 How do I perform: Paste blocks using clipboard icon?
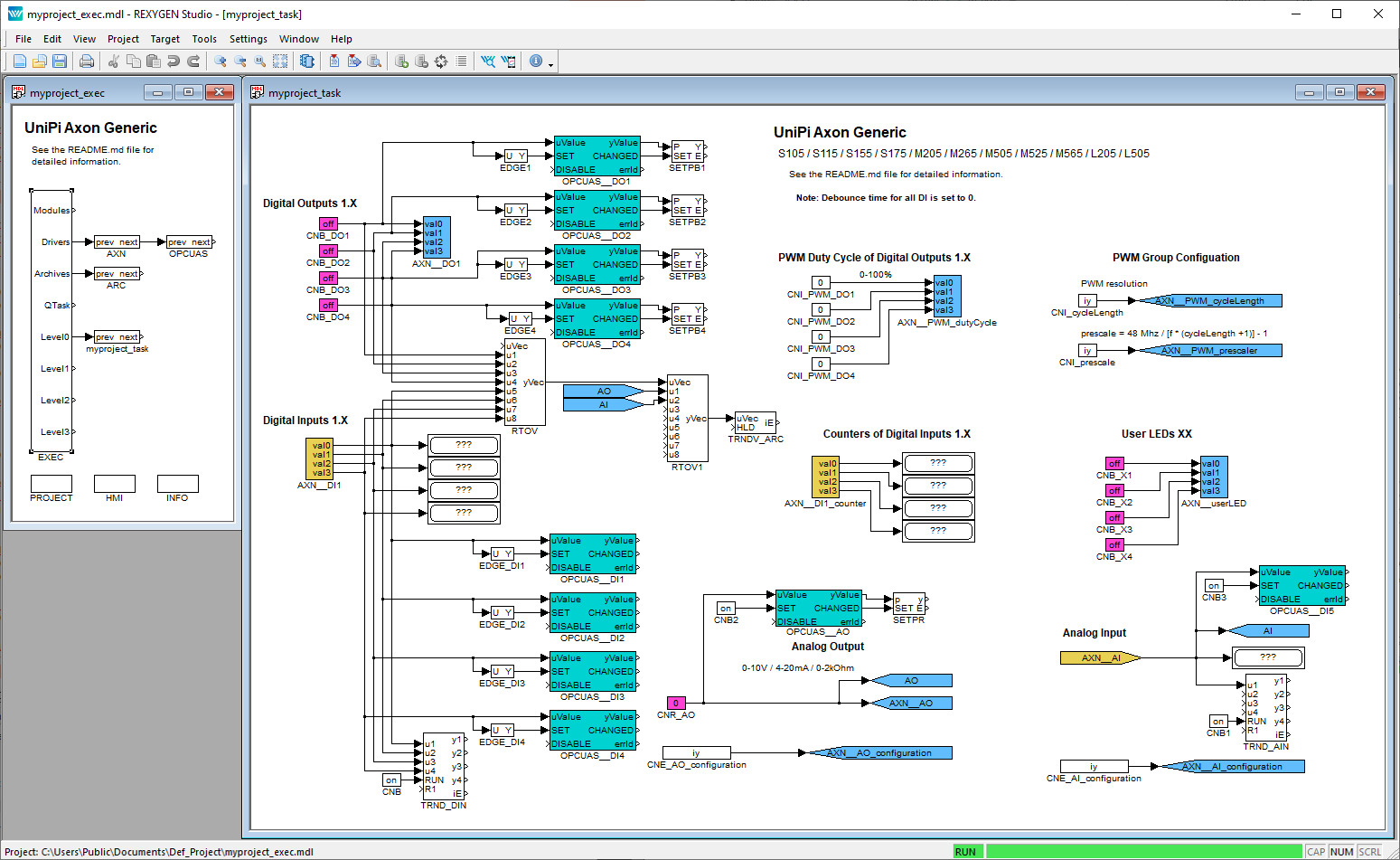(154, 61)
